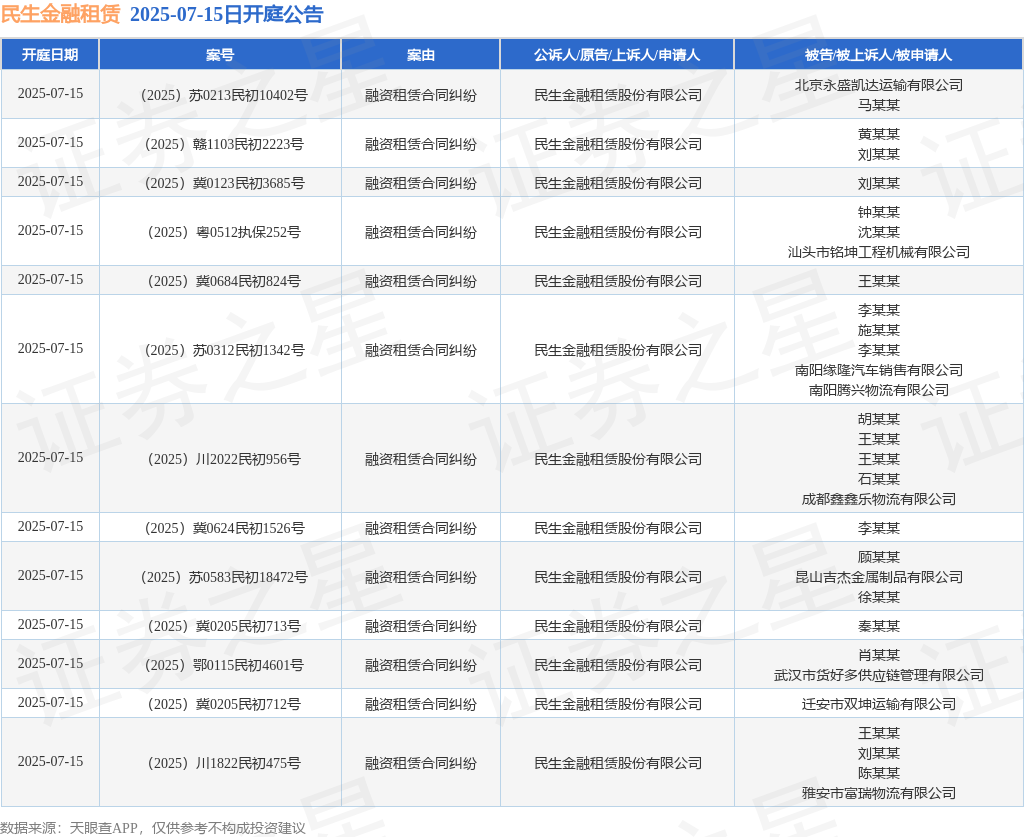The image size is (1024, 837).
Task: Click defendant 沈某某
Action: point(879,232)
